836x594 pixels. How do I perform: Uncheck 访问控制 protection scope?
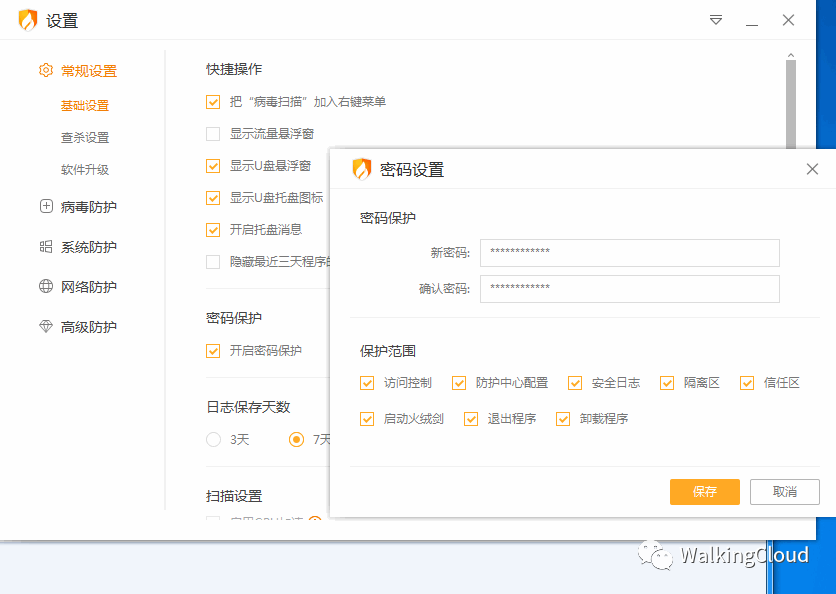[x=367, y=383]
